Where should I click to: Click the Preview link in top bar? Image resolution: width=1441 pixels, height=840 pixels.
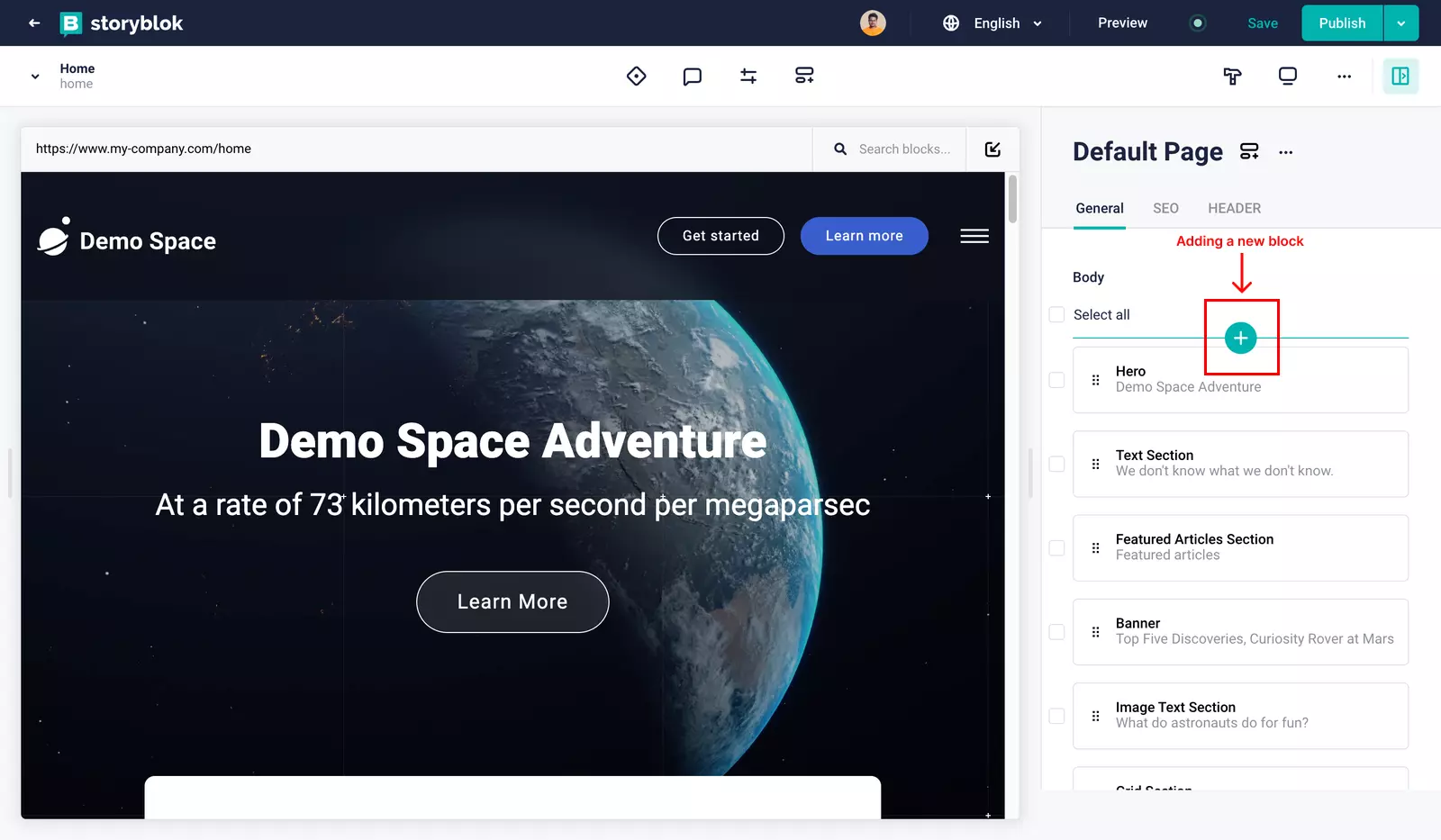(1122, 23)
